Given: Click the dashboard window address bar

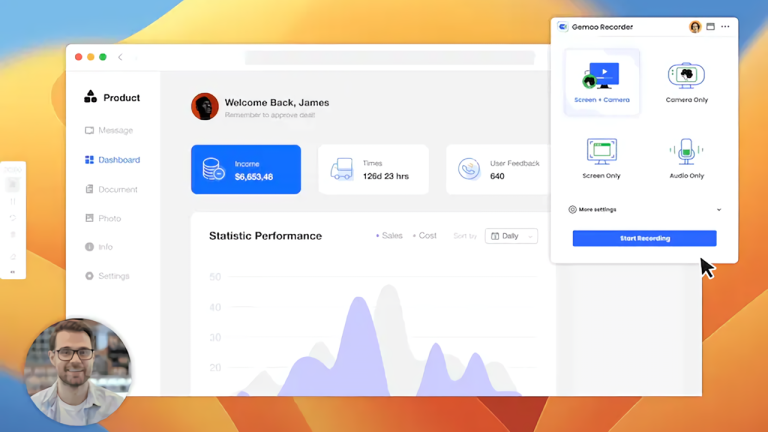Looking at the screenshot, I should pyautogui.click(x=389, y=57).
